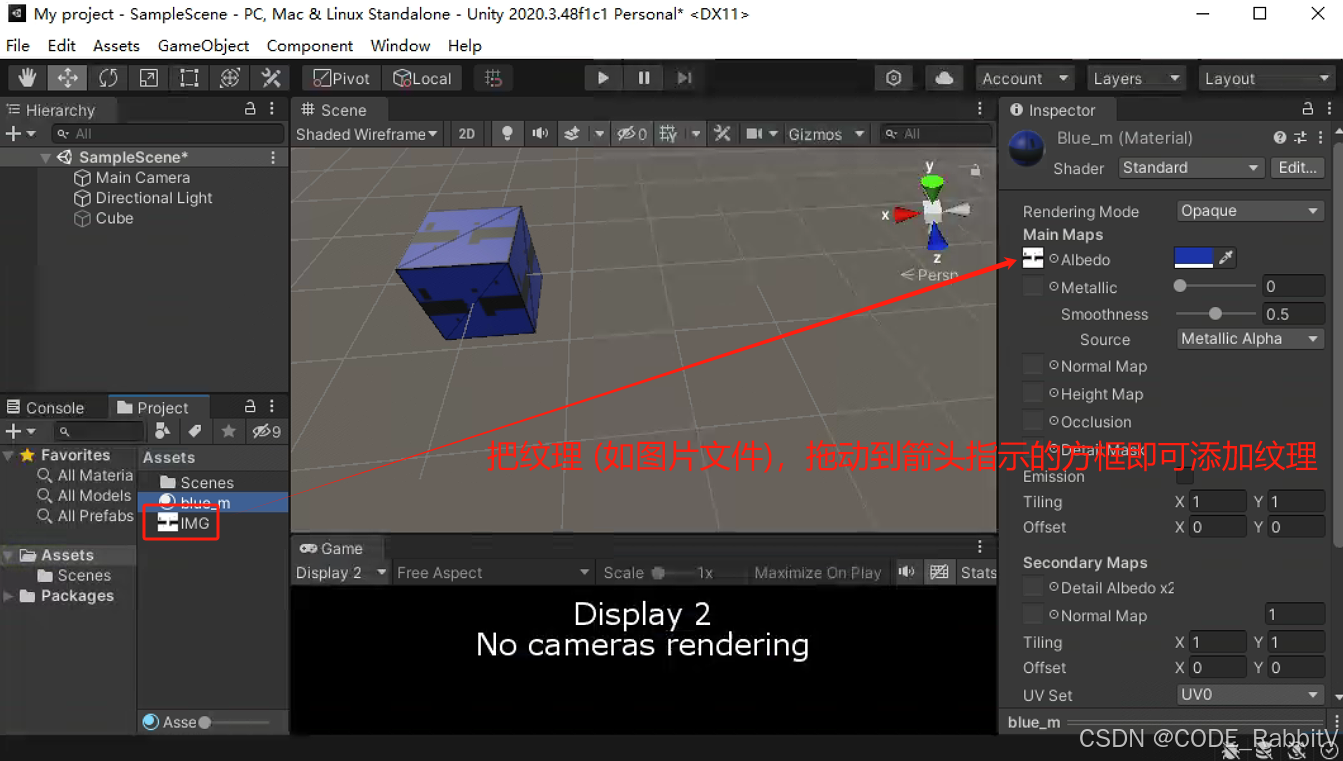Viewport: 1343px width, 761px height.
Task: Select the Transform tool
Action: click(230, 78)
